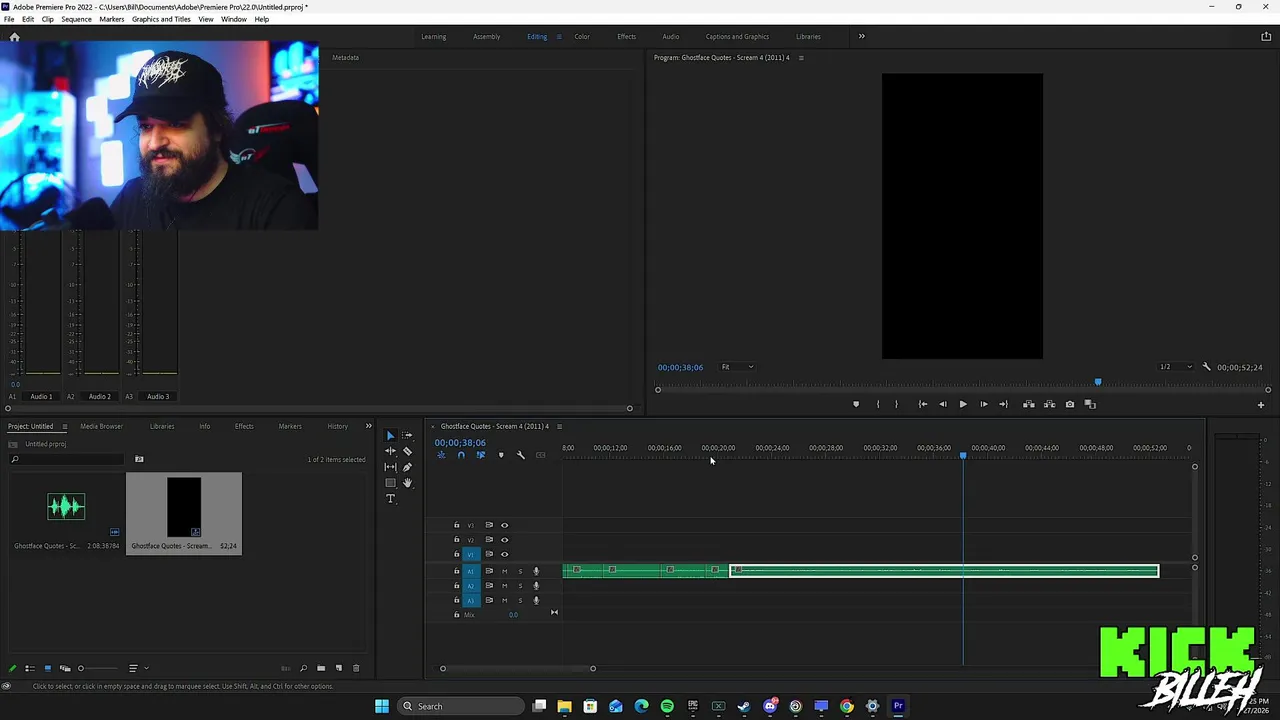Toggle V1 track output eye
The width and height of the screenshot is (1280, 720).
pos(504,554)
